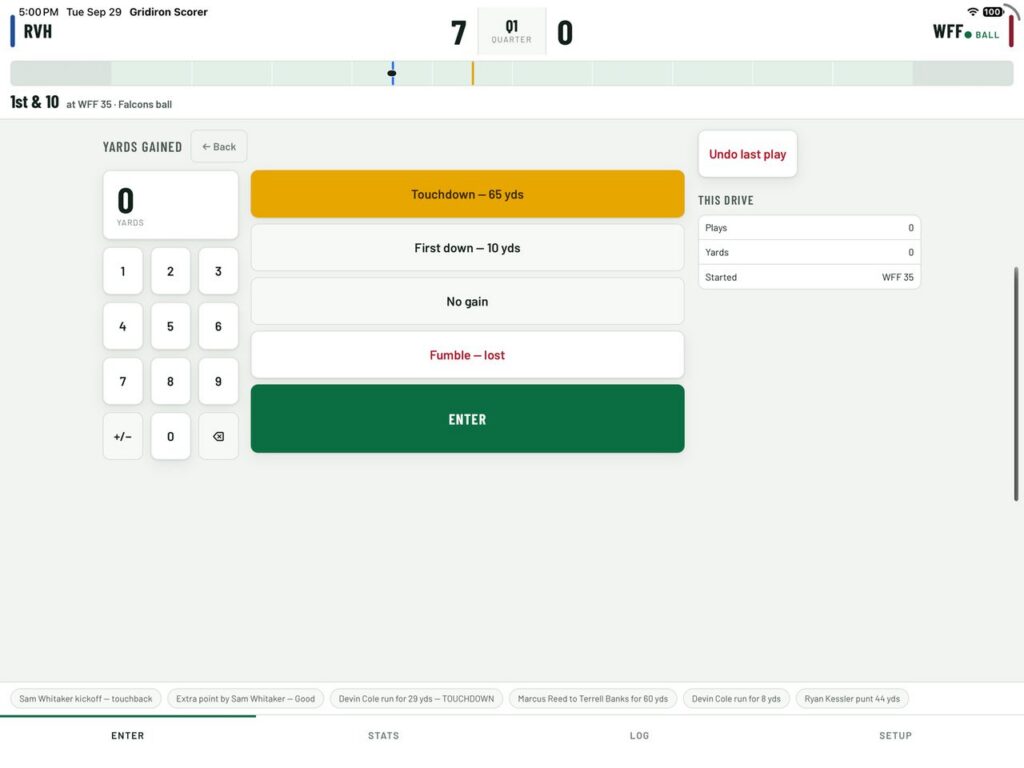Click the battery status icon

993,12
